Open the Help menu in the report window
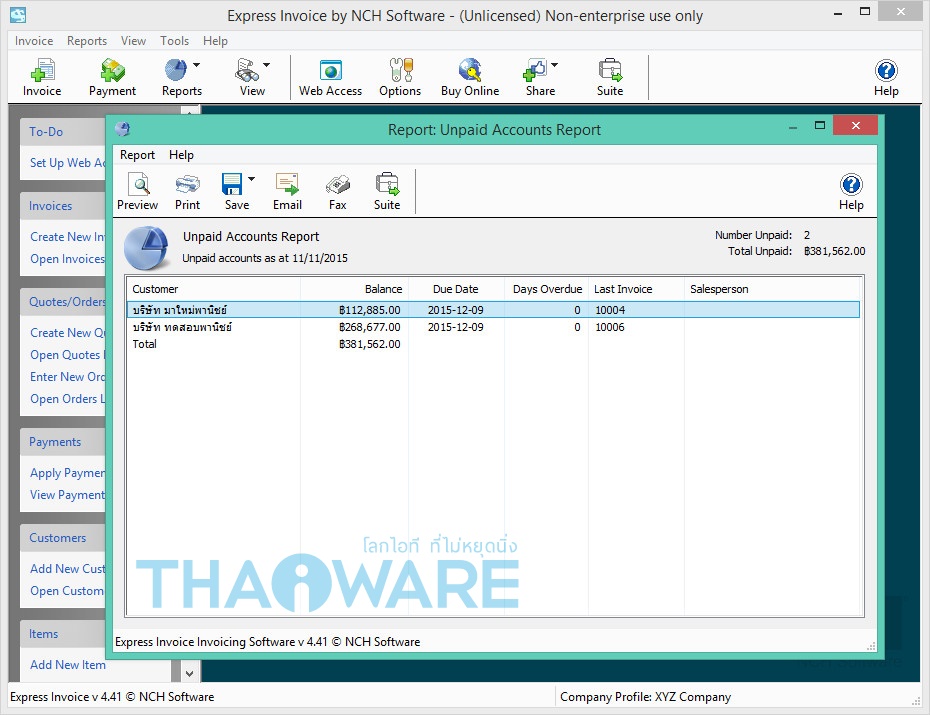The image size is (930, 715). pyautogui.click(x=181, y=155)
